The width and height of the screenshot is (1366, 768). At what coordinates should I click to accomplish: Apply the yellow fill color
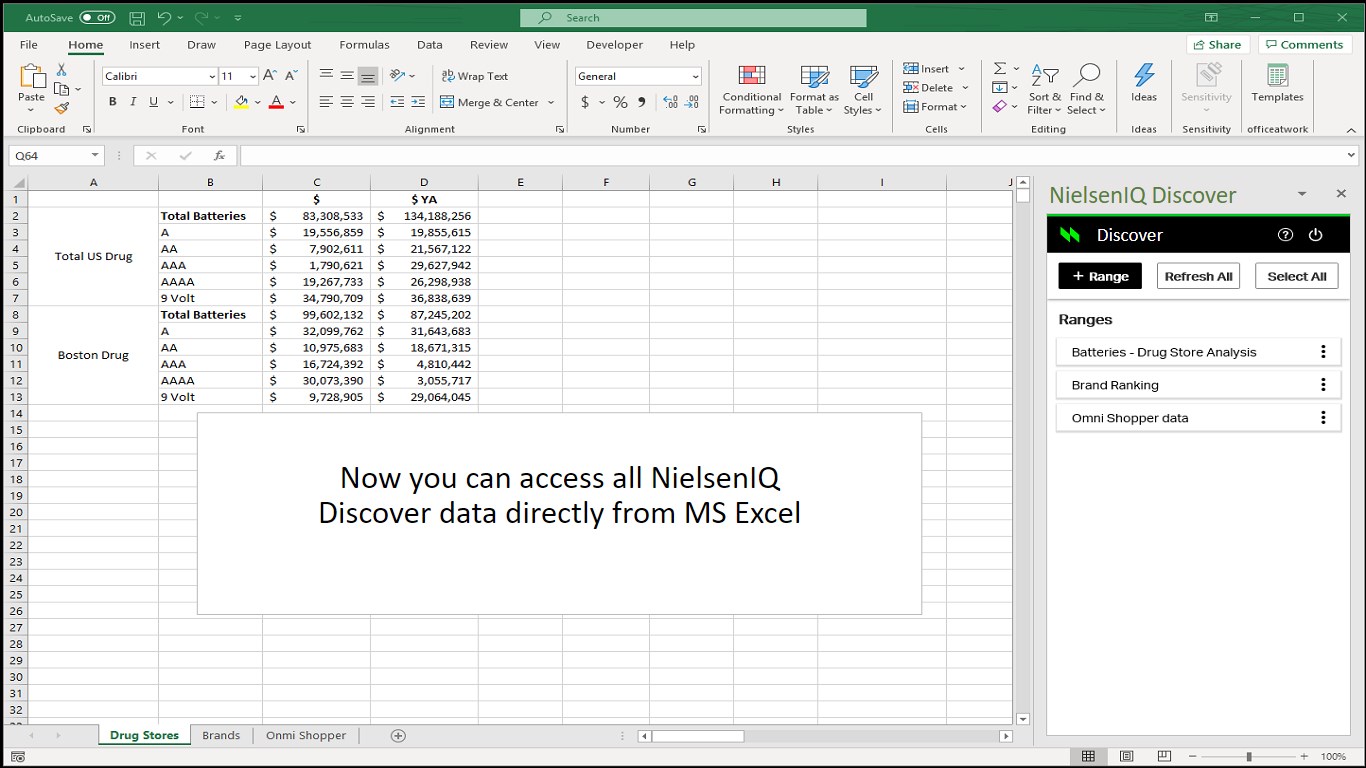(241, 102)
